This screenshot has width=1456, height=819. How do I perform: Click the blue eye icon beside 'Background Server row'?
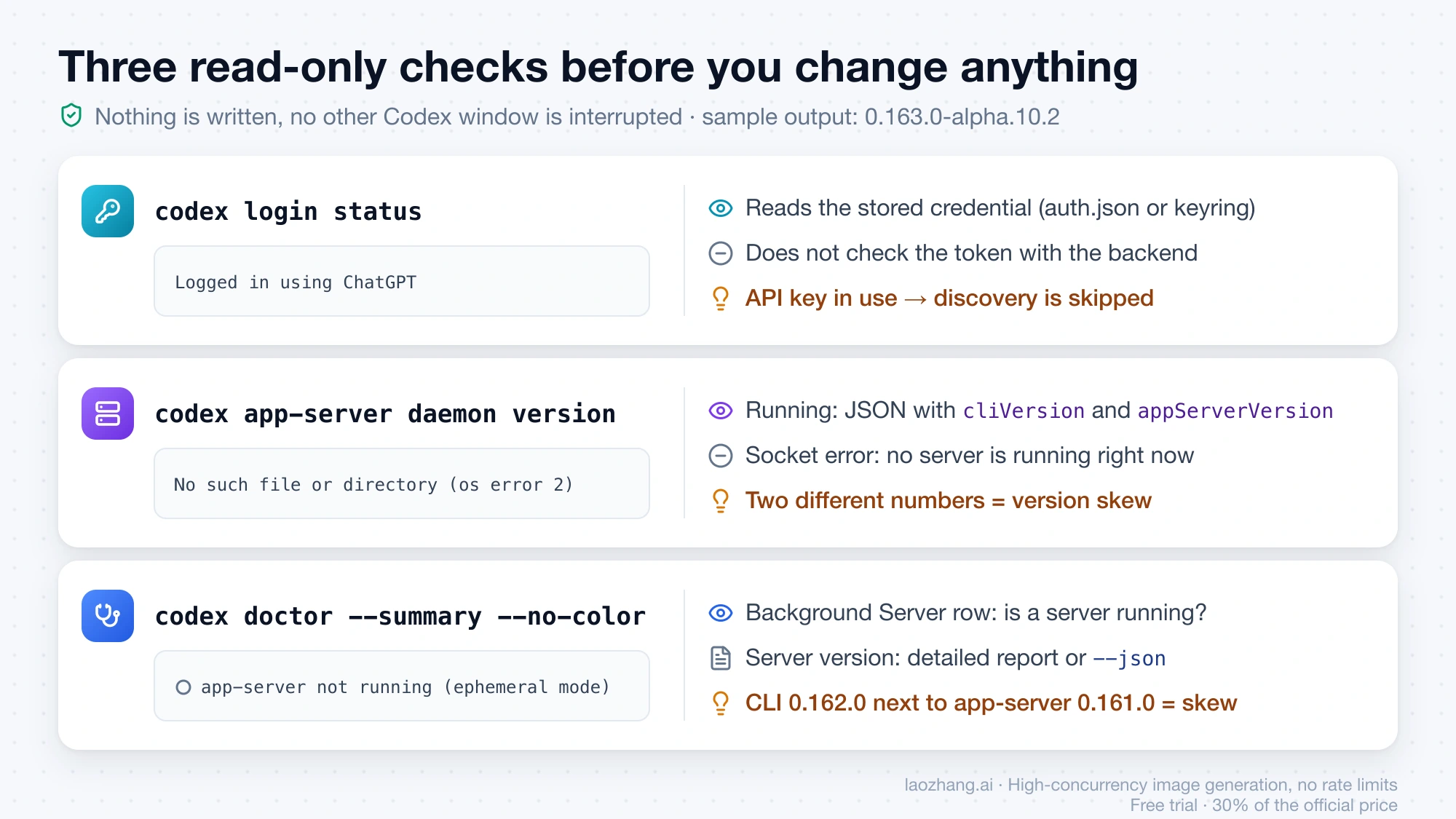click(721, 613)
